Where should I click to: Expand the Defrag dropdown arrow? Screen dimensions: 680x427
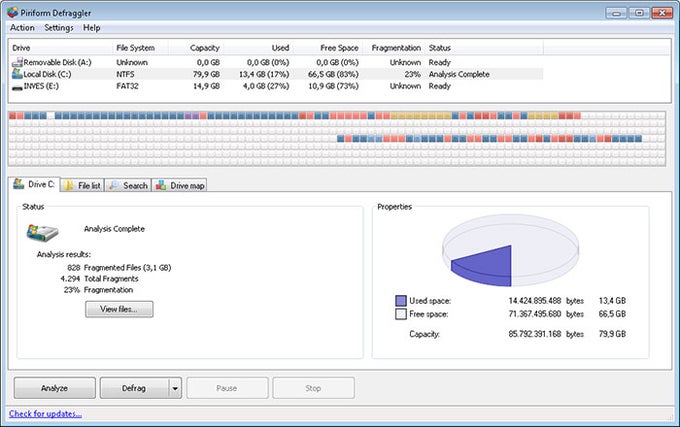pos(175,388)
